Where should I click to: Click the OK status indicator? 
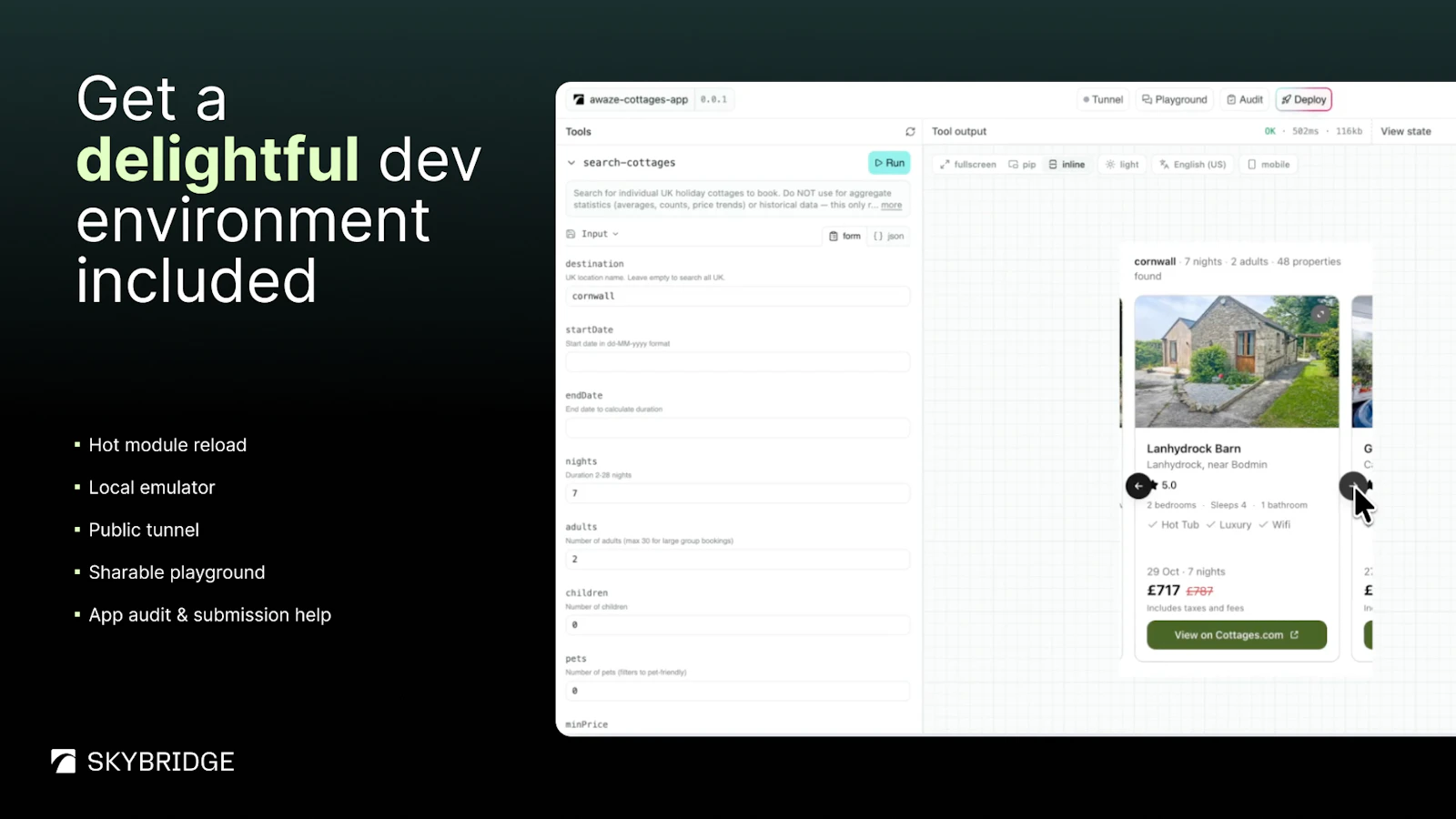[x=1270, y=132]
